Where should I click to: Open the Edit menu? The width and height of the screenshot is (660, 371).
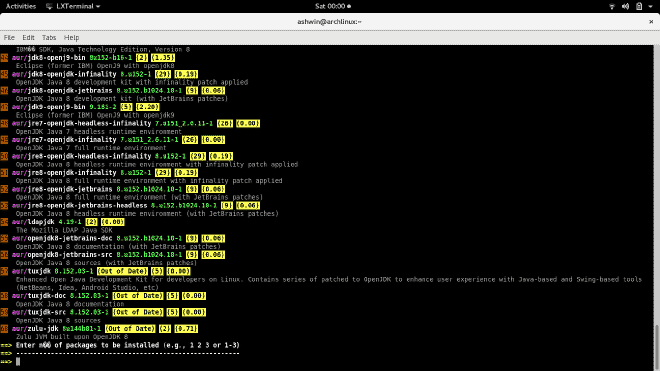(x=28, y=37)
